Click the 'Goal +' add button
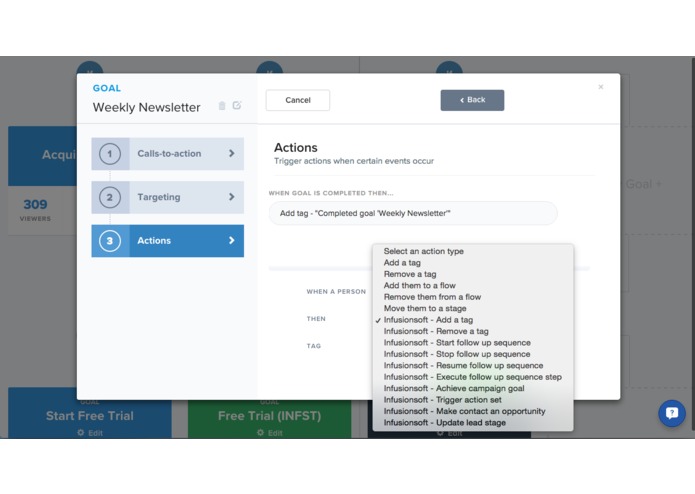 (644, 184)
